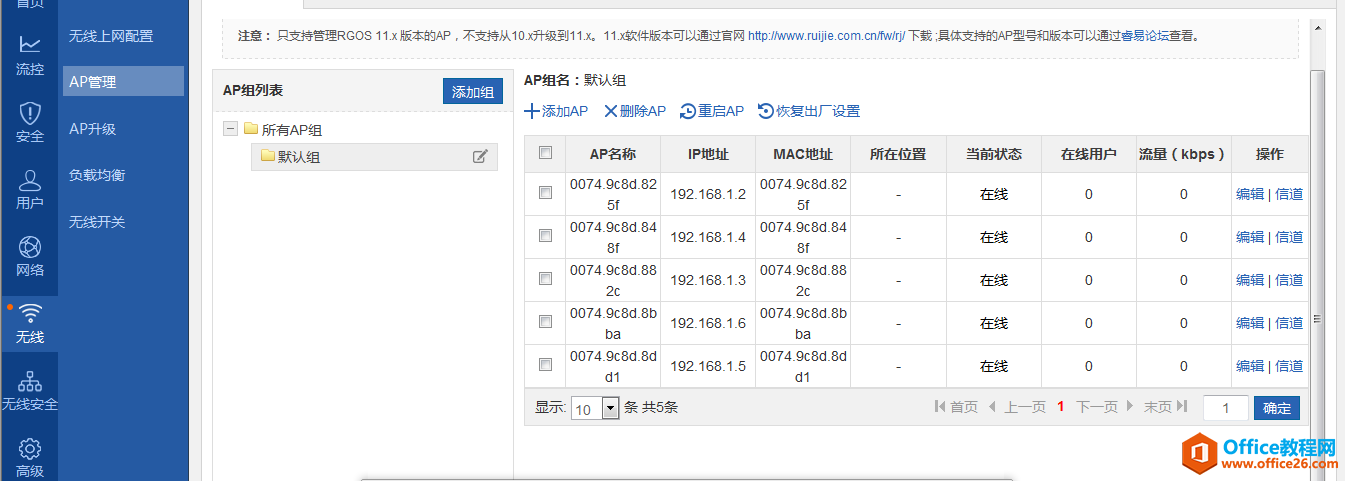Screen dimensions: 1345x481
Task: Click the 添加组 button
Action: [472, 91]
